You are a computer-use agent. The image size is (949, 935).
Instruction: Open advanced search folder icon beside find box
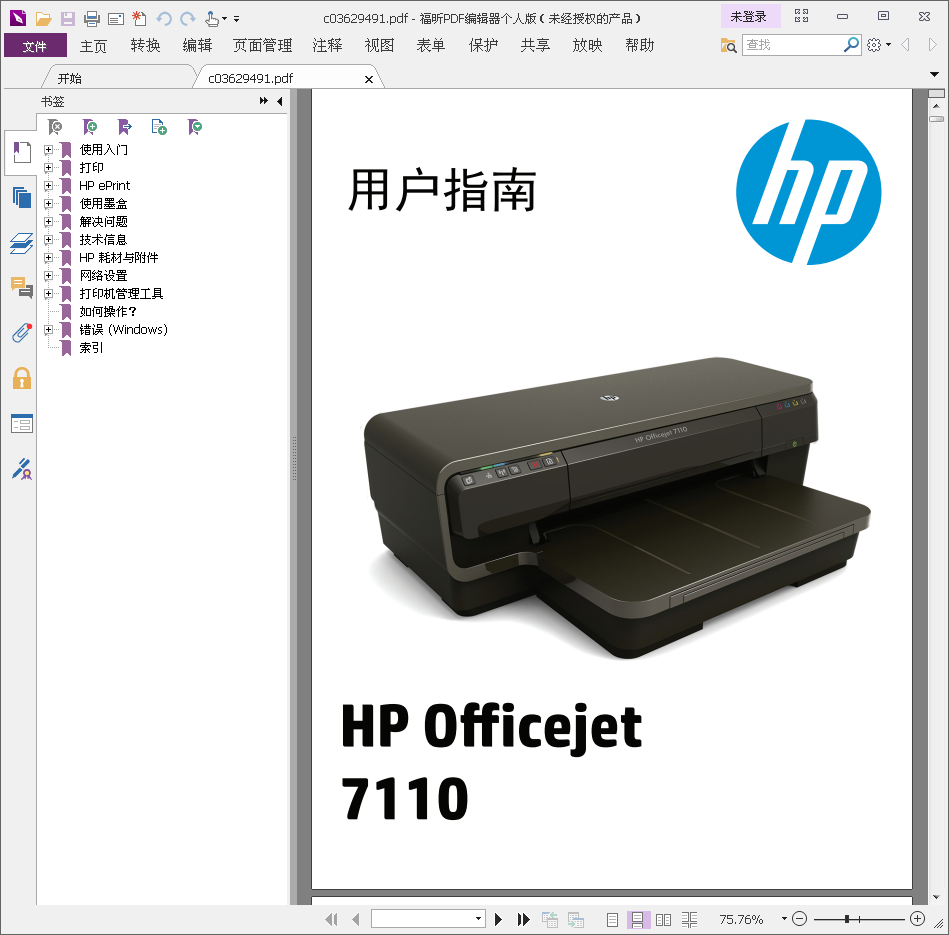click(728, 45)
